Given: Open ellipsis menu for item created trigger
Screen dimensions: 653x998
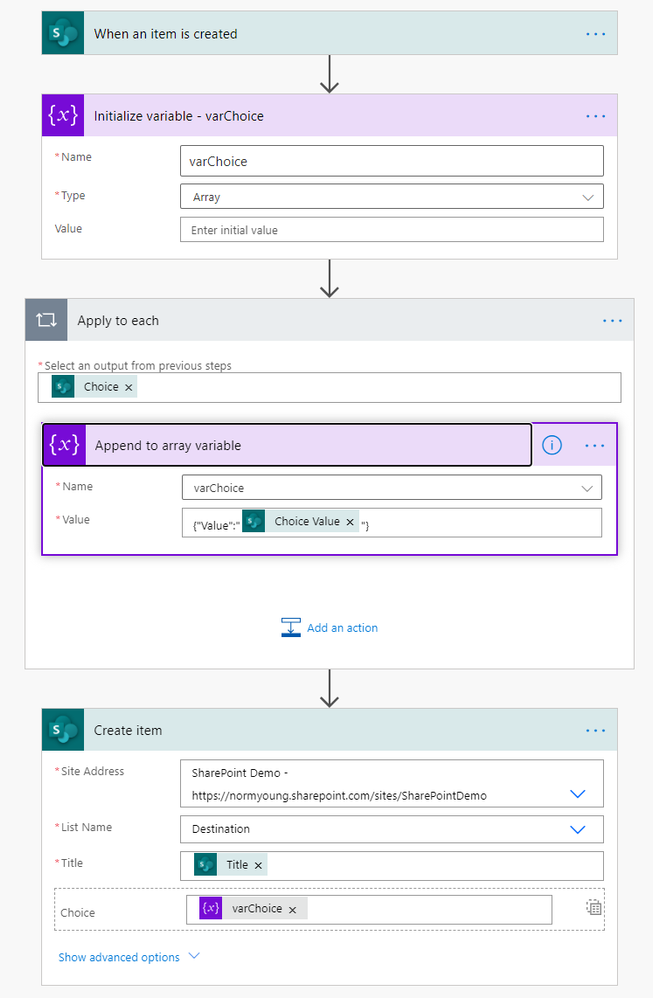Looking at the screenshot, I should [596, 33].
